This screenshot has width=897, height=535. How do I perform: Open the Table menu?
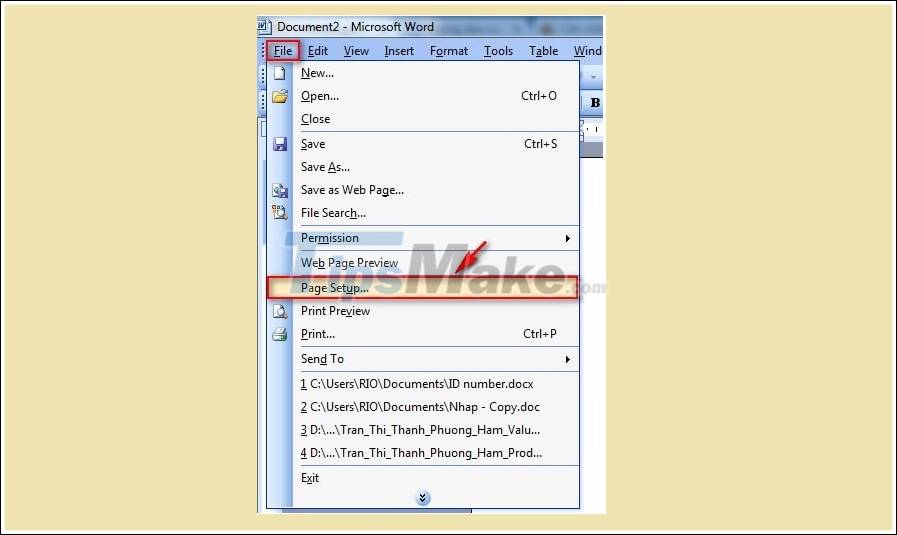(543, 51)
